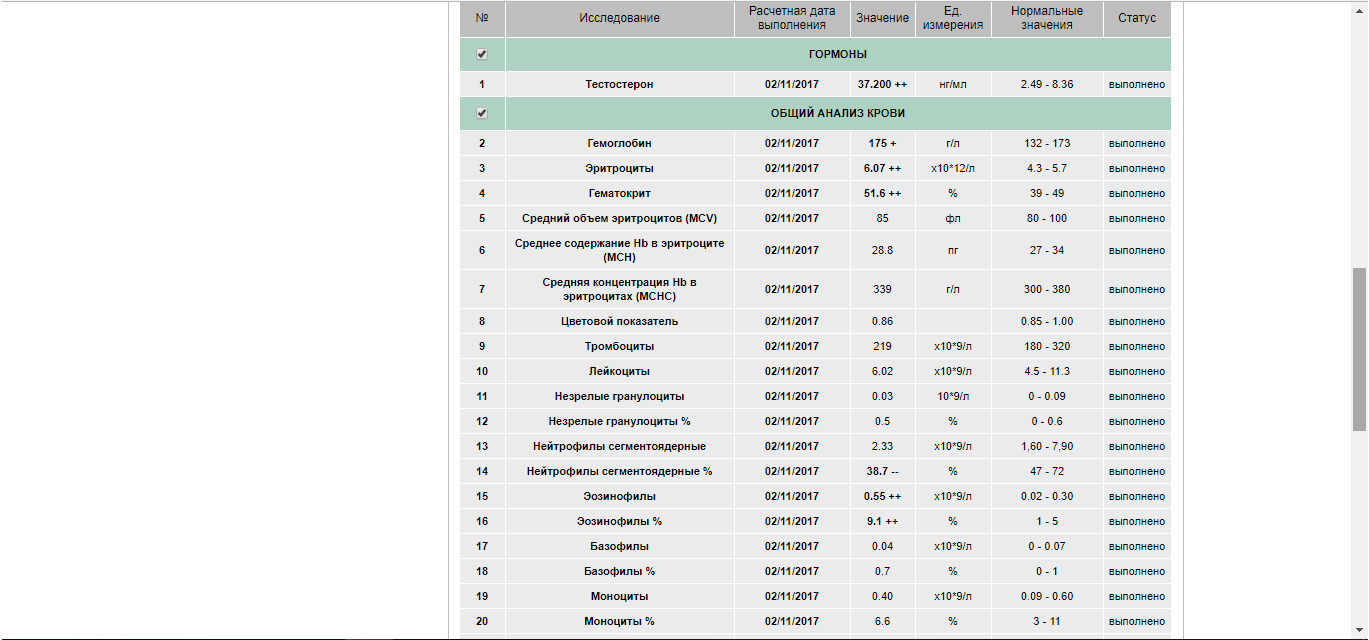Click the Исследование column header
Viewport: 1369px width, 640px height.
(x=619, y=18)
